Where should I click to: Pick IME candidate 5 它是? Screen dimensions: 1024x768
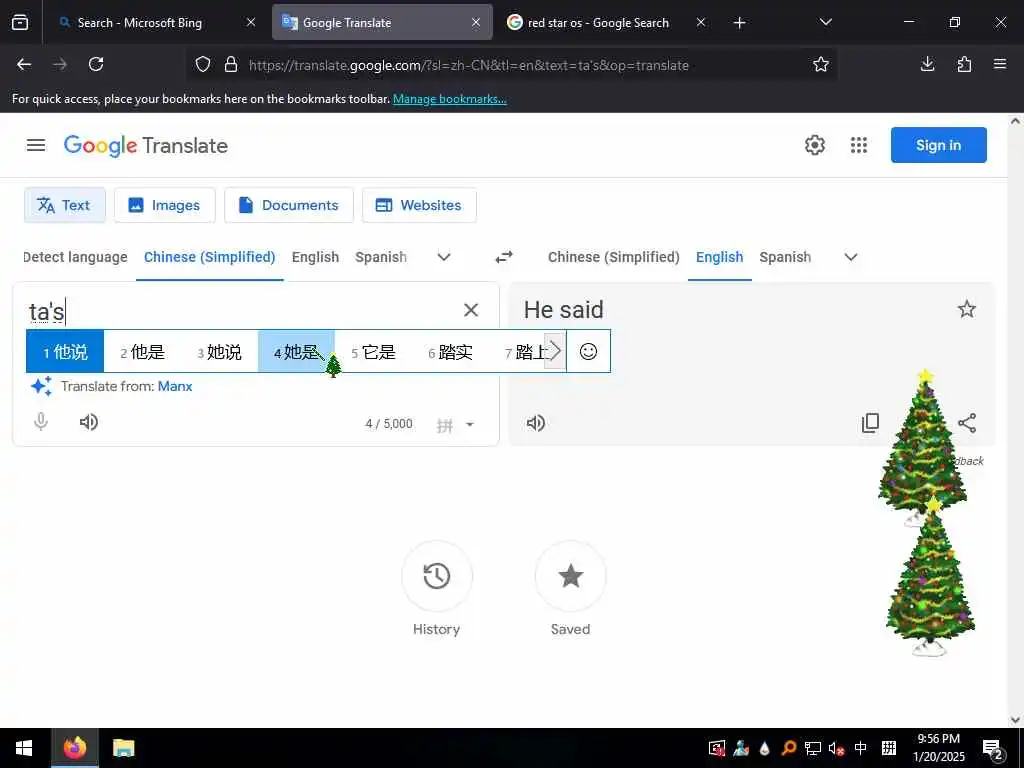[x=374, y=351]
